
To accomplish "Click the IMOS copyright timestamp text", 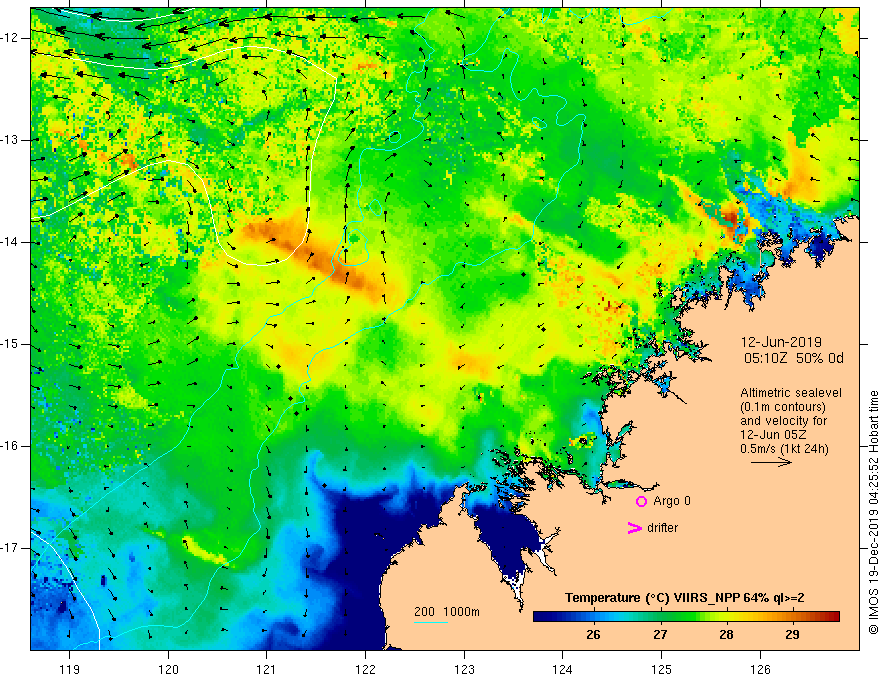I will point(873,513).
